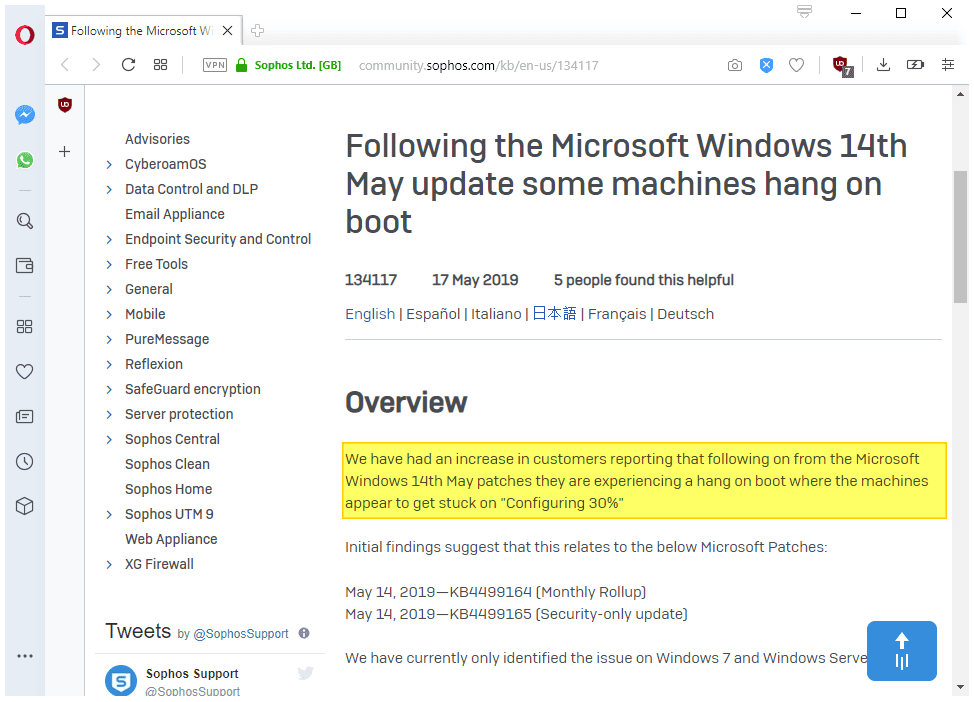Open the Opera main menu logo

[x=25, y=35]
